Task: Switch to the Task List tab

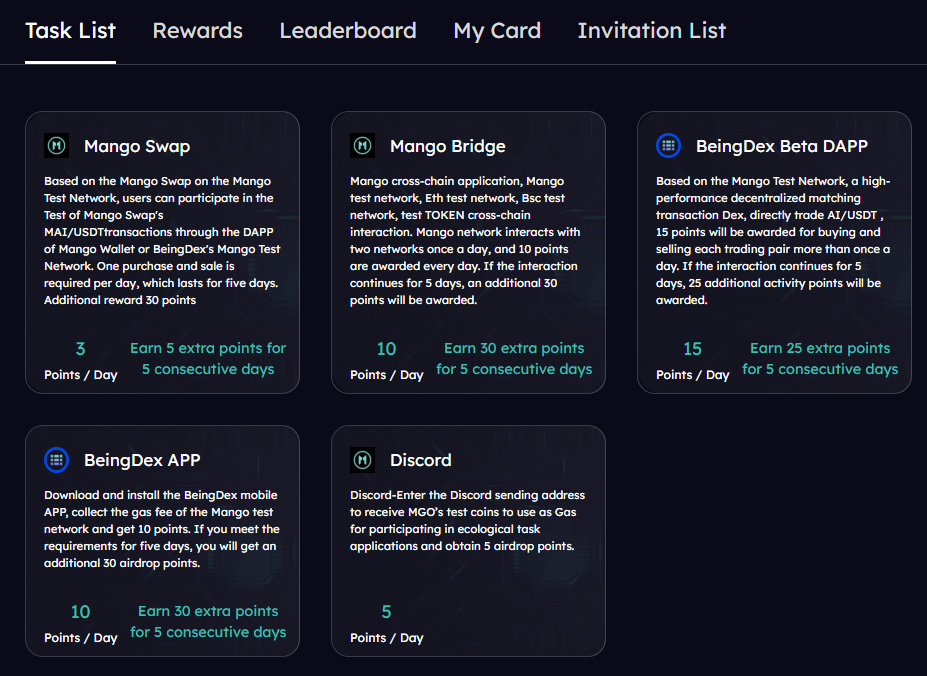Action: click(70, 31)
